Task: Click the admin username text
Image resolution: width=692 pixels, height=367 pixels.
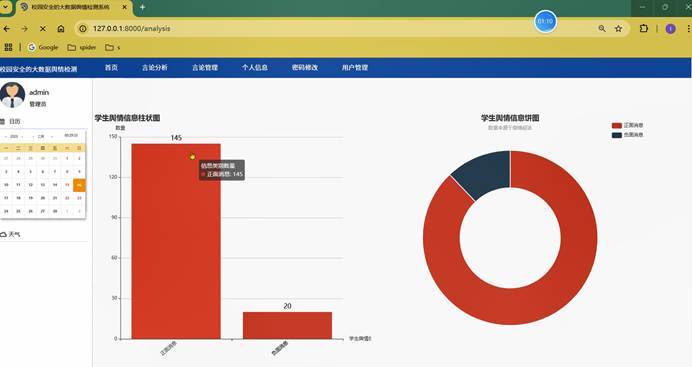Action: 39,92
